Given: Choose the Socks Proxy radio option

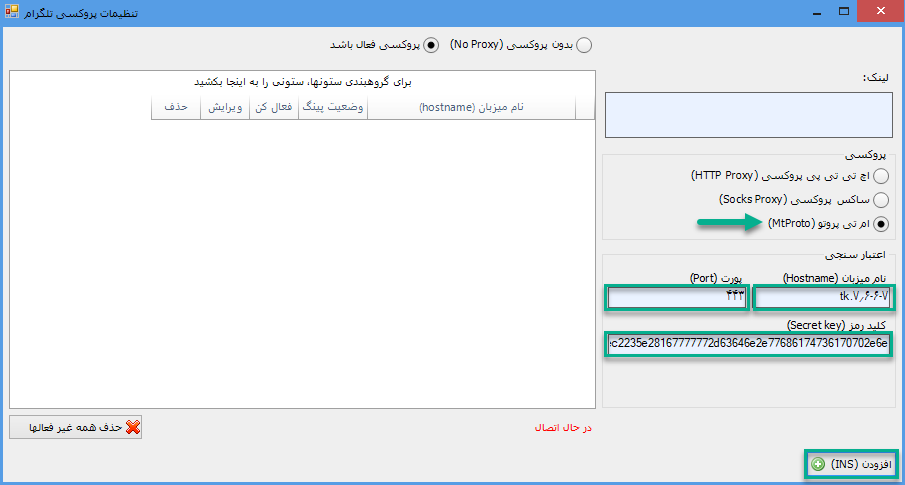Looking at the screenshot, I should pos(881,200).
